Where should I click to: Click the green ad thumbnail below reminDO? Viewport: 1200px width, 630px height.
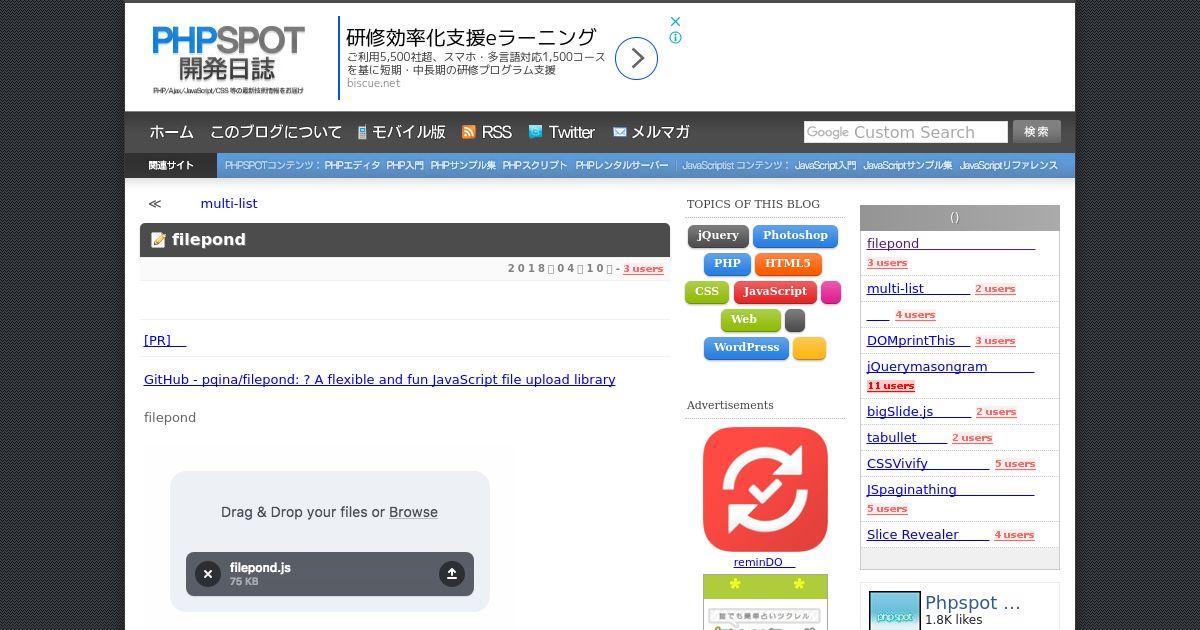pyautogui.click(x=765, y=602)
